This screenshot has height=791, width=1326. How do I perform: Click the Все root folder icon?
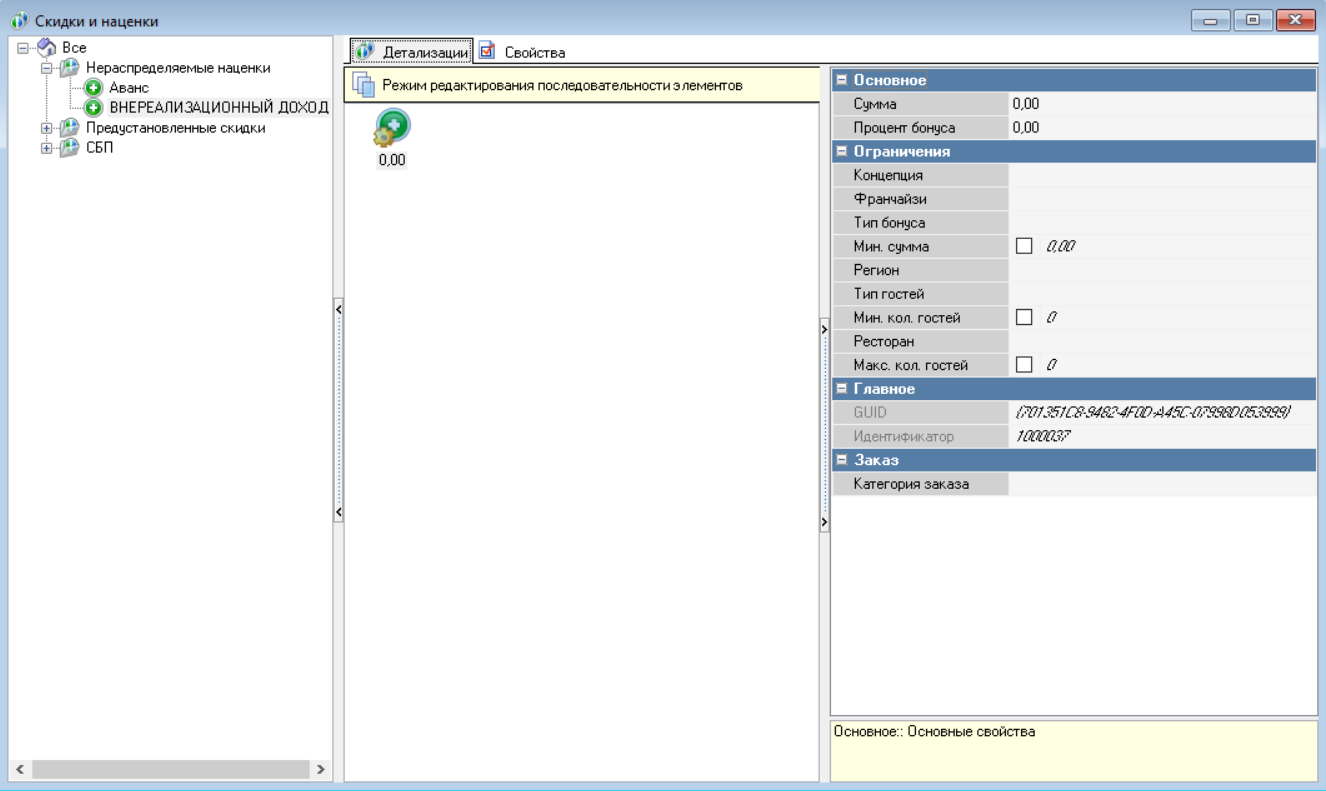[47, 48]
